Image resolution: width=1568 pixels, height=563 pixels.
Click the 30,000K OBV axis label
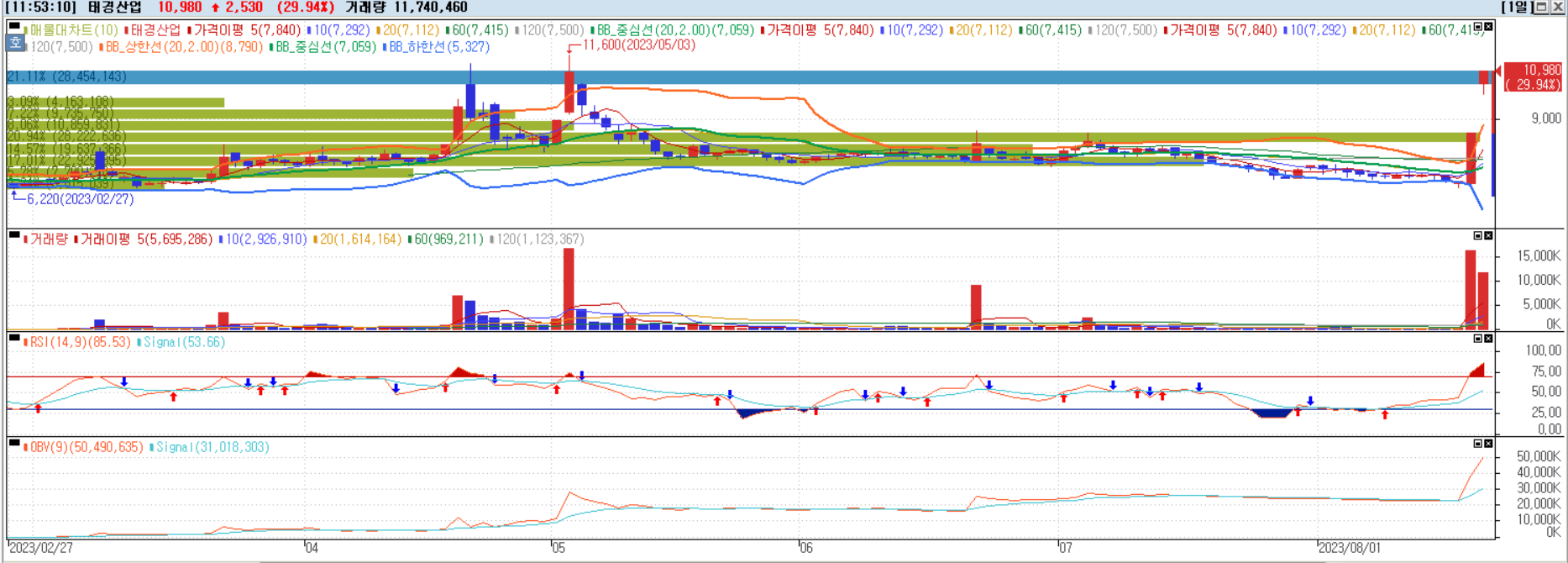coord(1539,488)
